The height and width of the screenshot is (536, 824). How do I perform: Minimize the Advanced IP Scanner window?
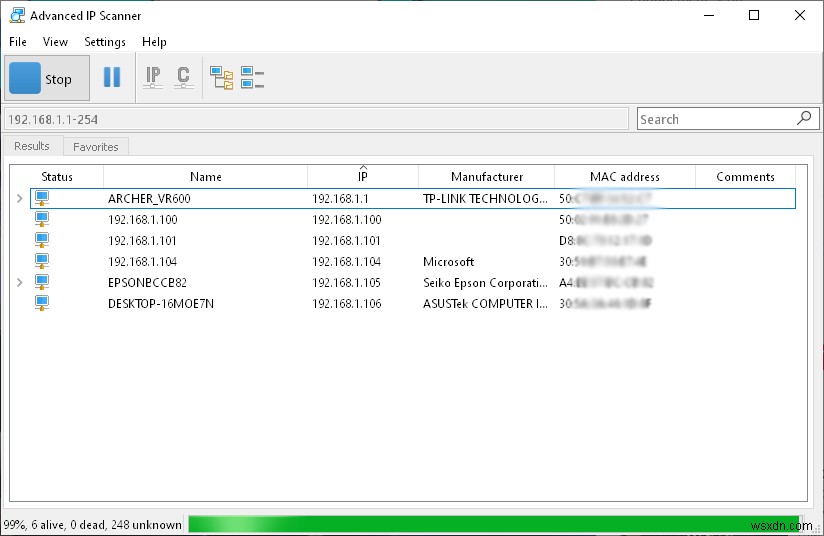pyautogui.click(x=709, y=15)
